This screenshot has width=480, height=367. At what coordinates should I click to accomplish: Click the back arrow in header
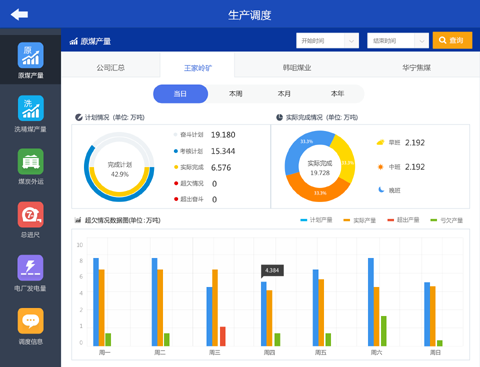coord(19,14)
